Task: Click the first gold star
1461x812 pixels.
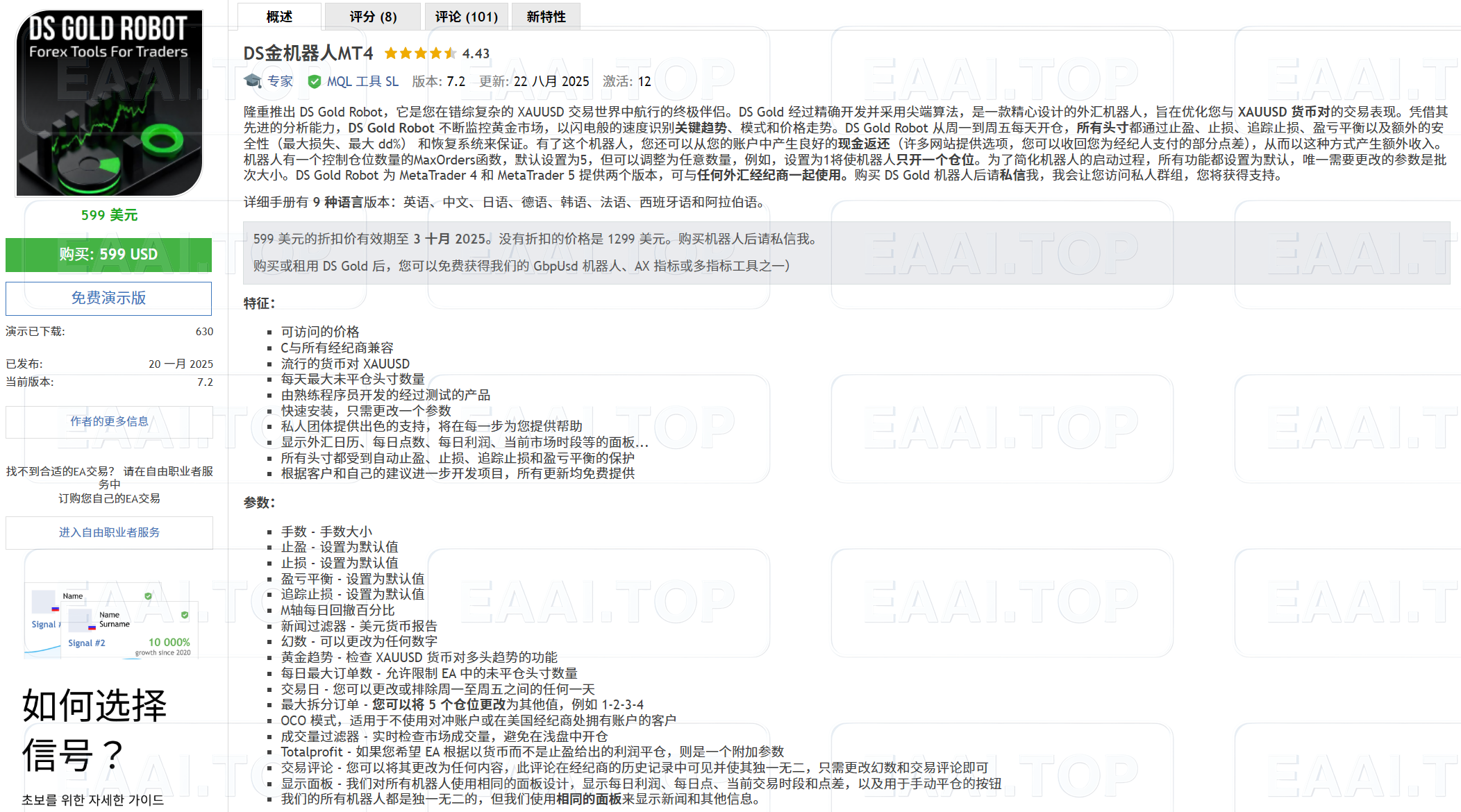Action: (x=390, y=53)
